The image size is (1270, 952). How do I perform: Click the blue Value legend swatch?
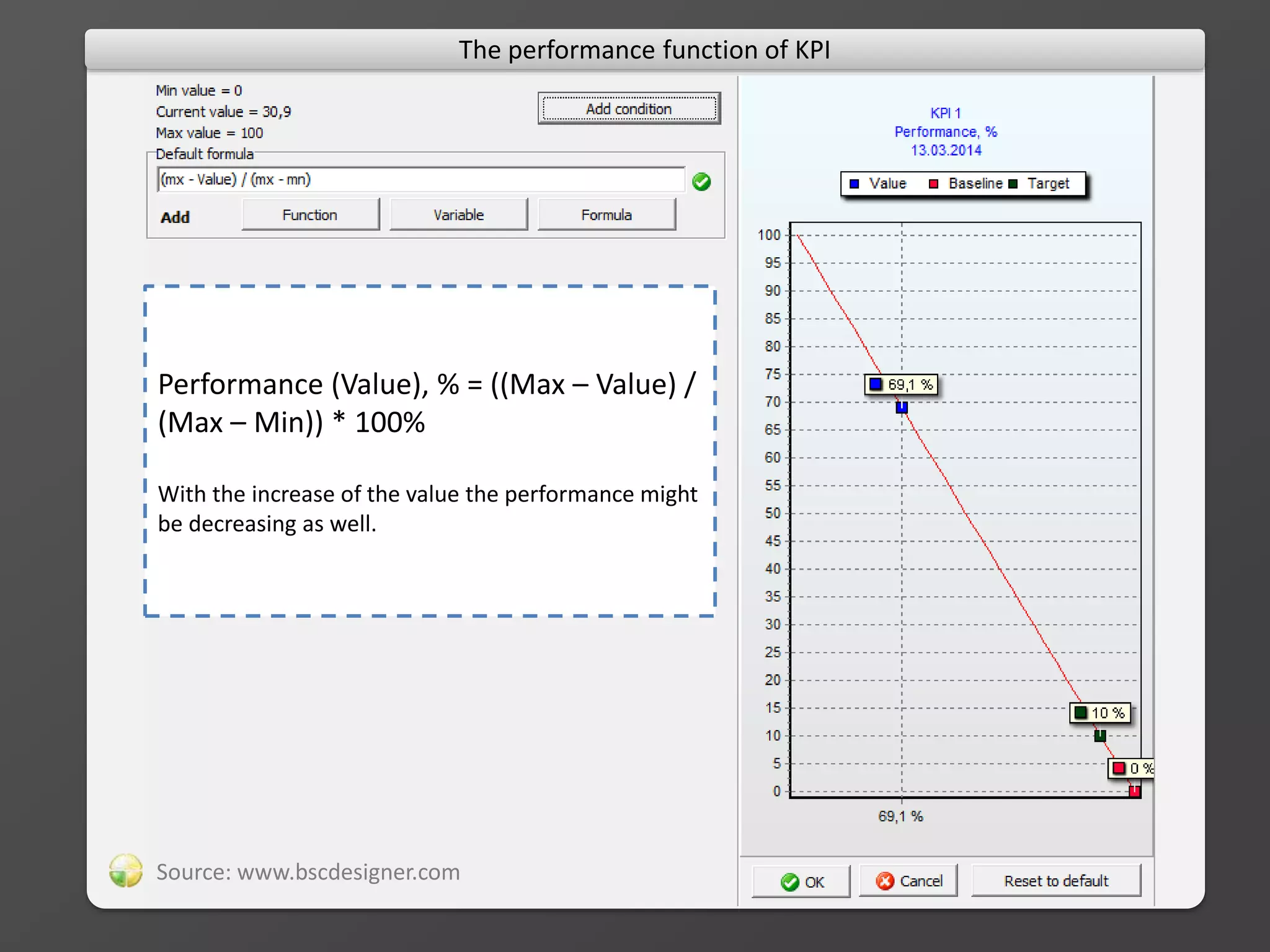855,184
